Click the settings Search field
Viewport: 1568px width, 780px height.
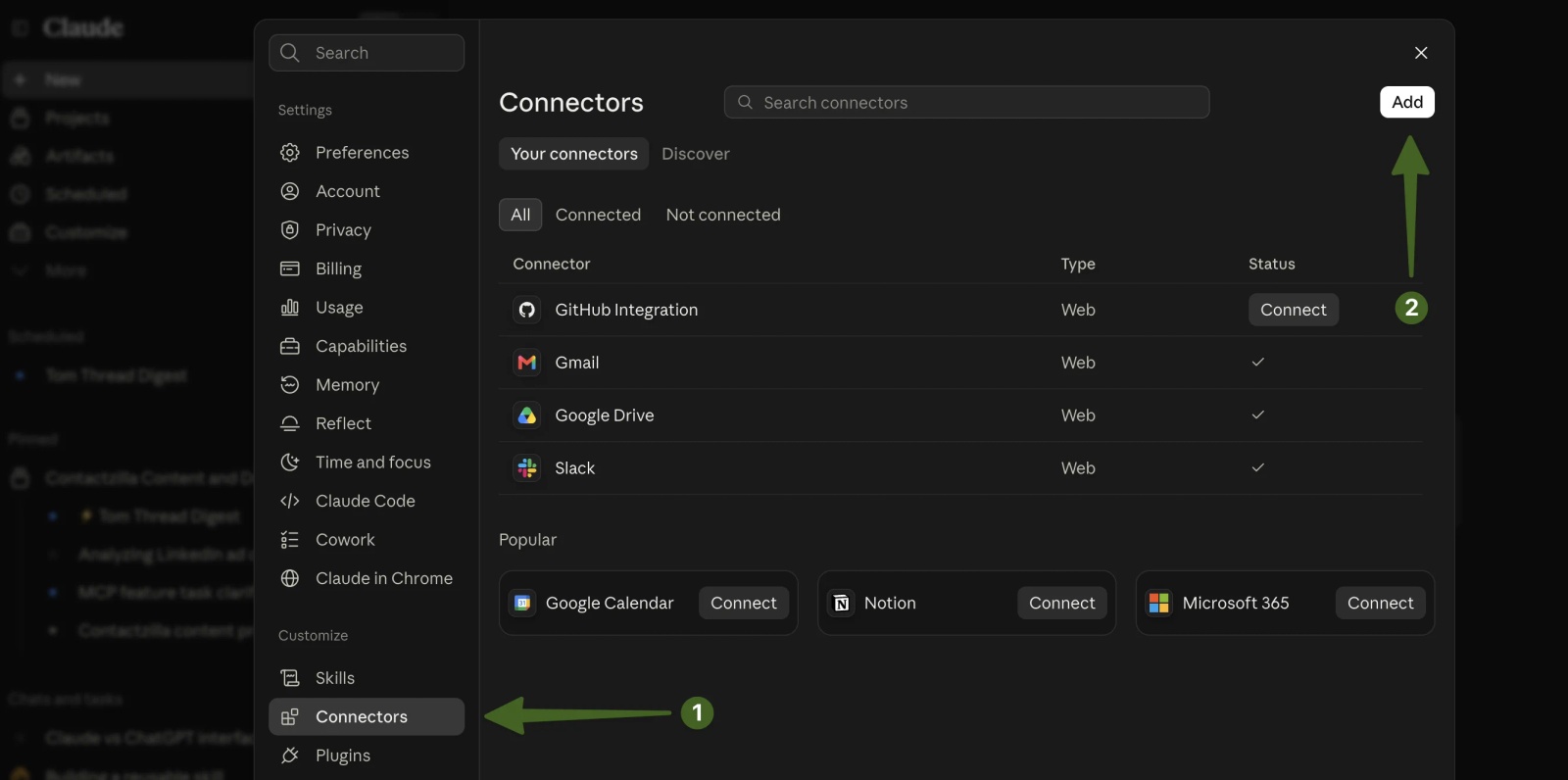pos(367,53)
